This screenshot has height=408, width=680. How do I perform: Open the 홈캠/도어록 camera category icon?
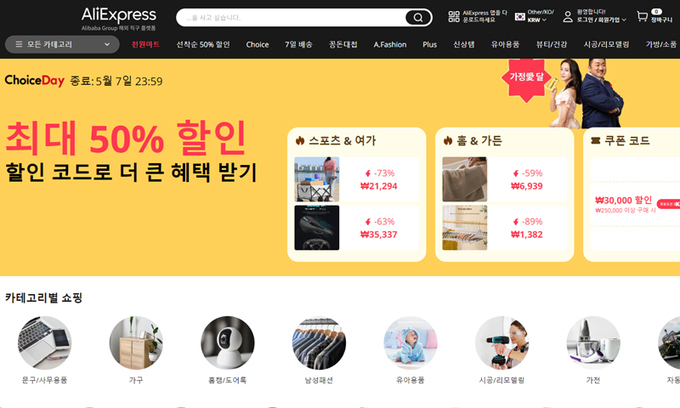(227, 343)
